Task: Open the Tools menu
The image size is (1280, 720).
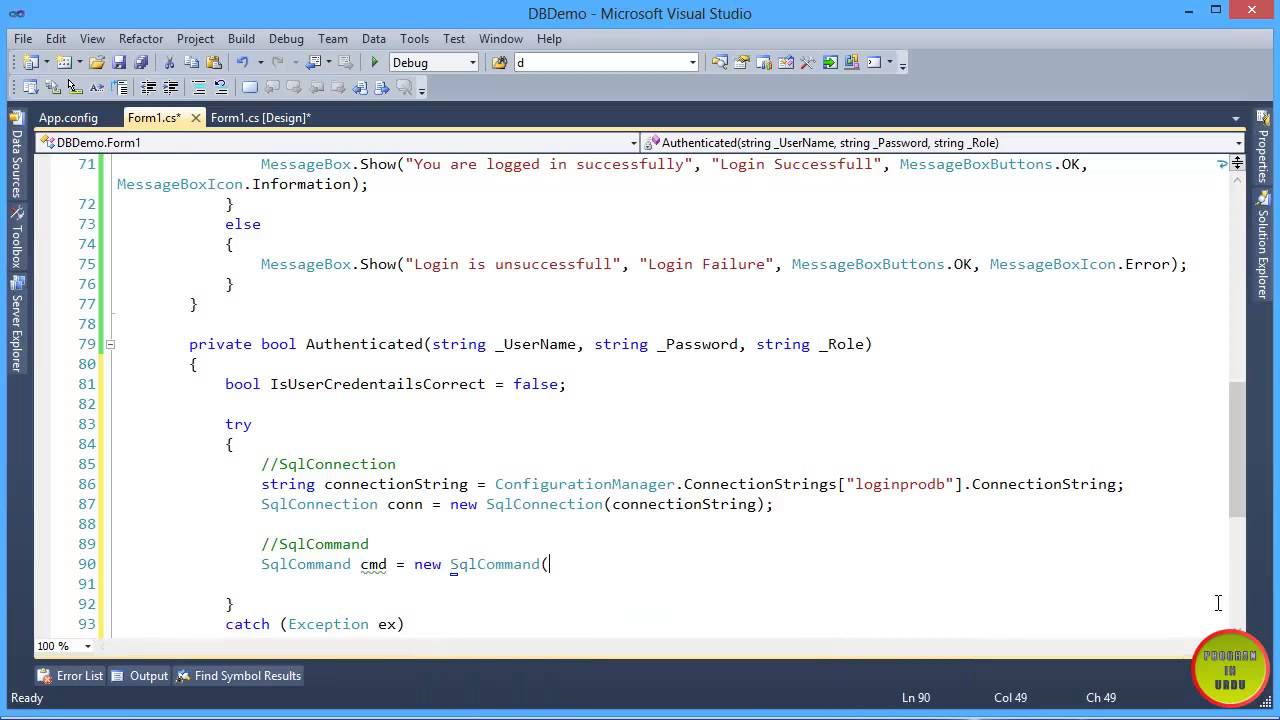Action: pos(414,38)
